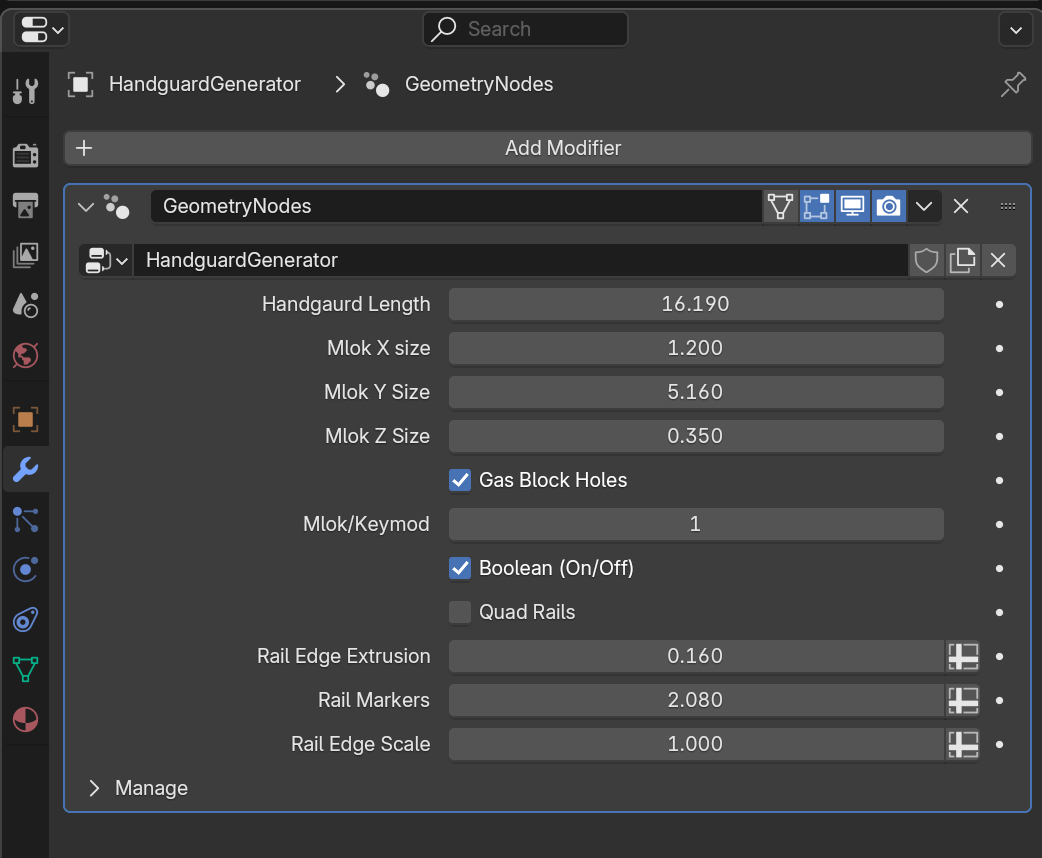Collapse the GeometryNodes modifier panel

(x=85, y=206)
